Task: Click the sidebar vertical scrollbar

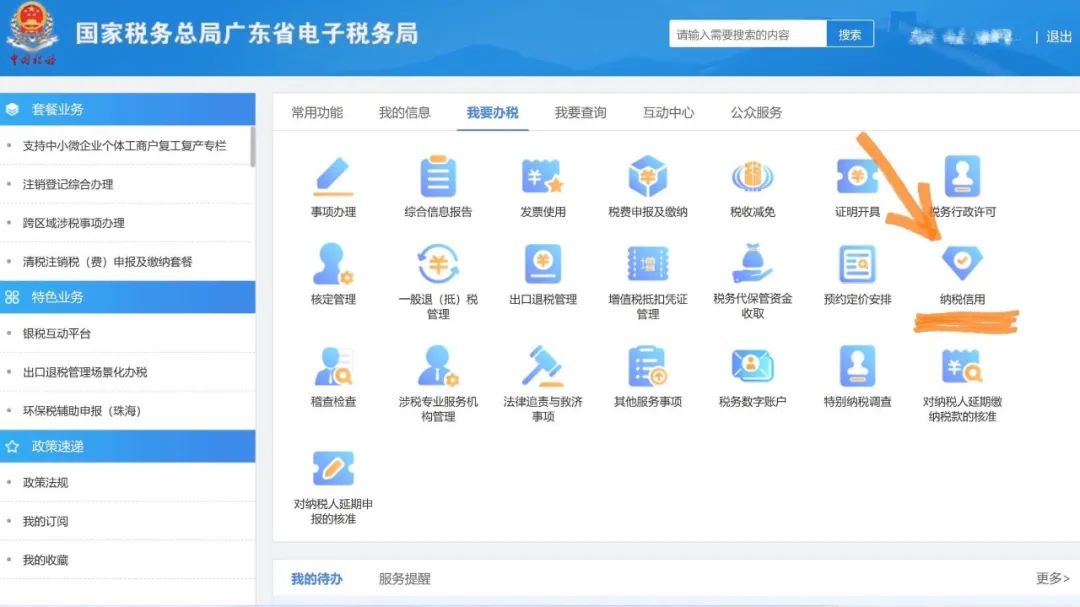Action: click(x=253, y=146)
